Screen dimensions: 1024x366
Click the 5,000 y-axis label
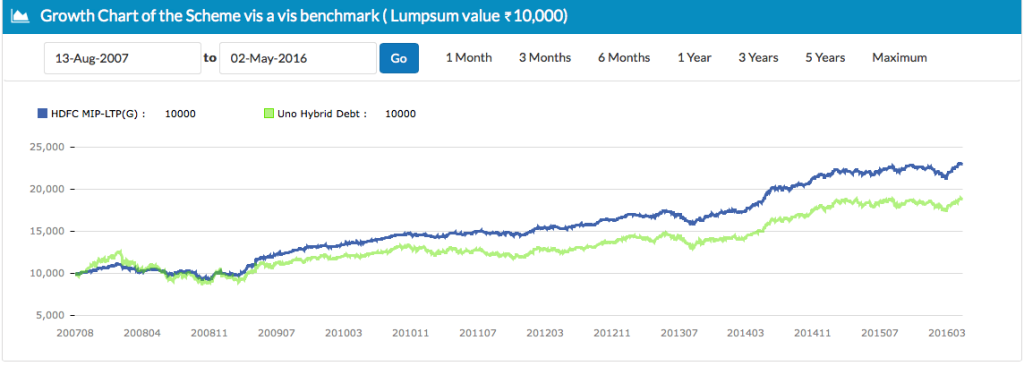point(50,315)
